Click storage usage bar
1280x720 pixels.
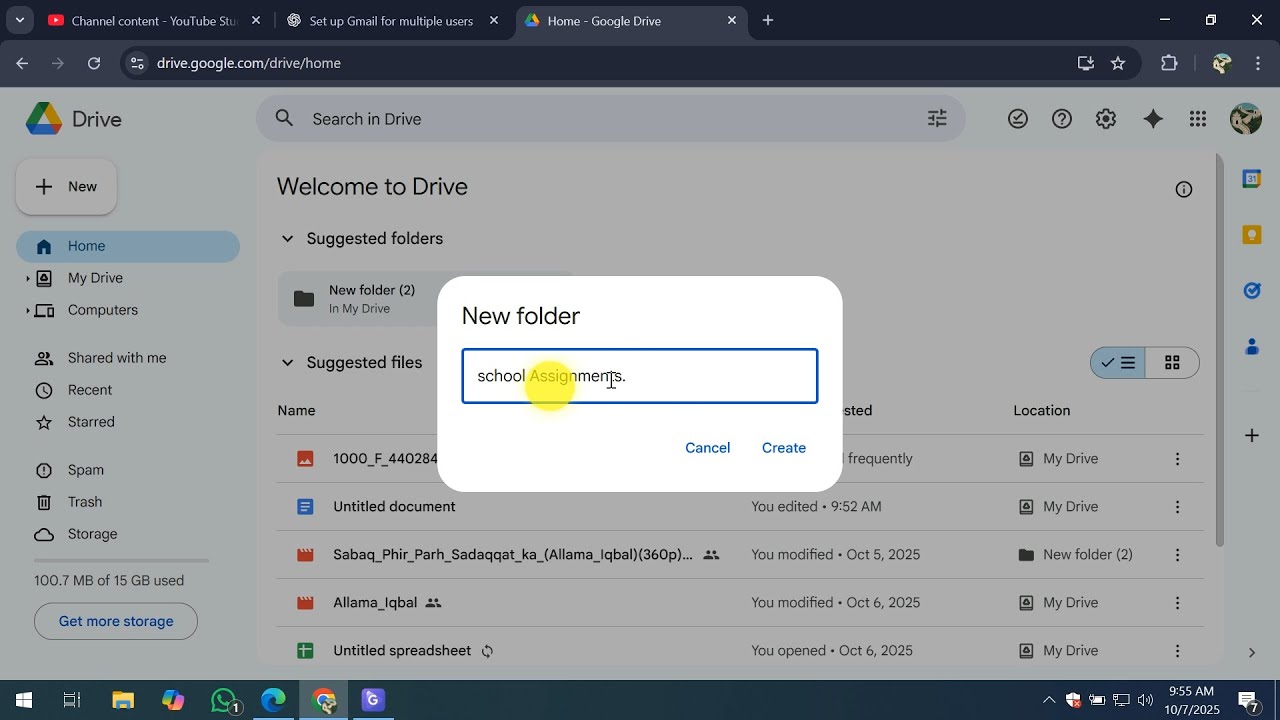[x=122, y=561]
